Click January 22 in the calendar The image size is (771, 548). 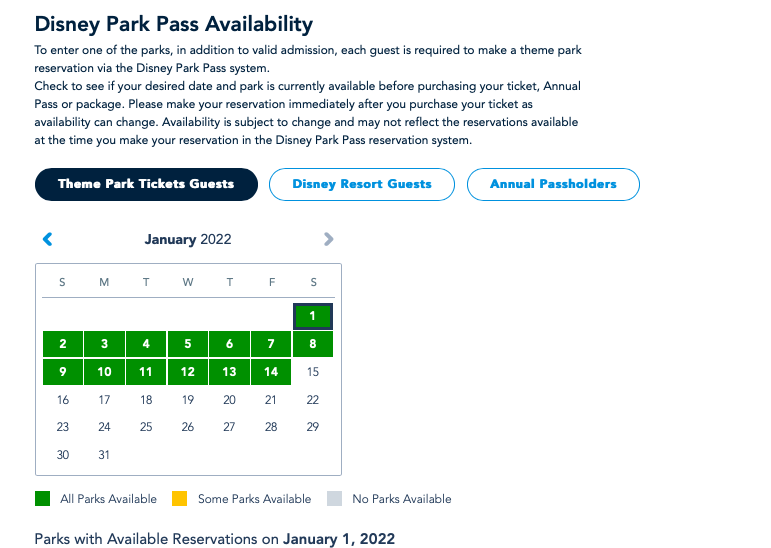[313, 400]
